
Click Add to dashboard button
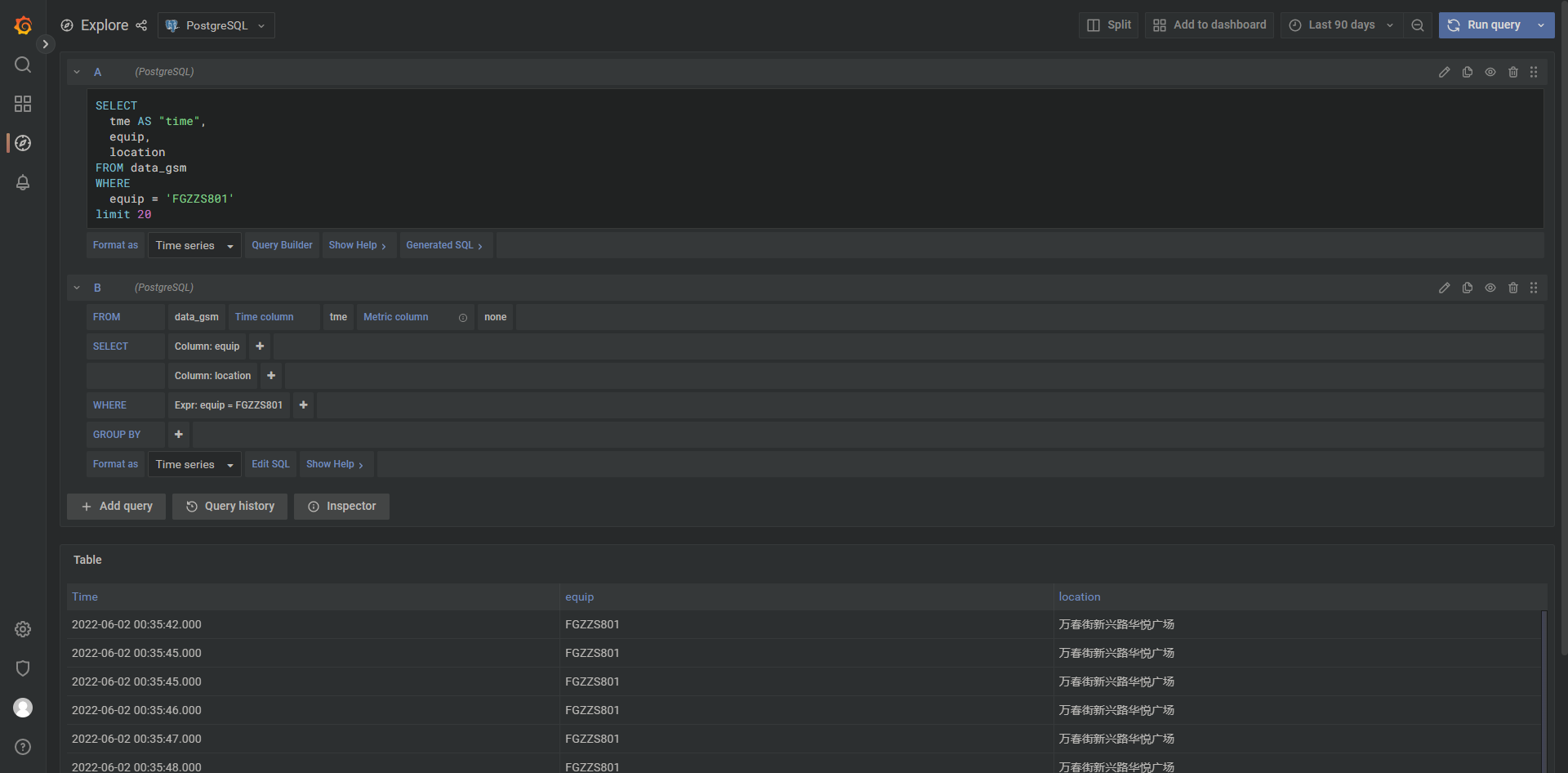click(1209, 25)
